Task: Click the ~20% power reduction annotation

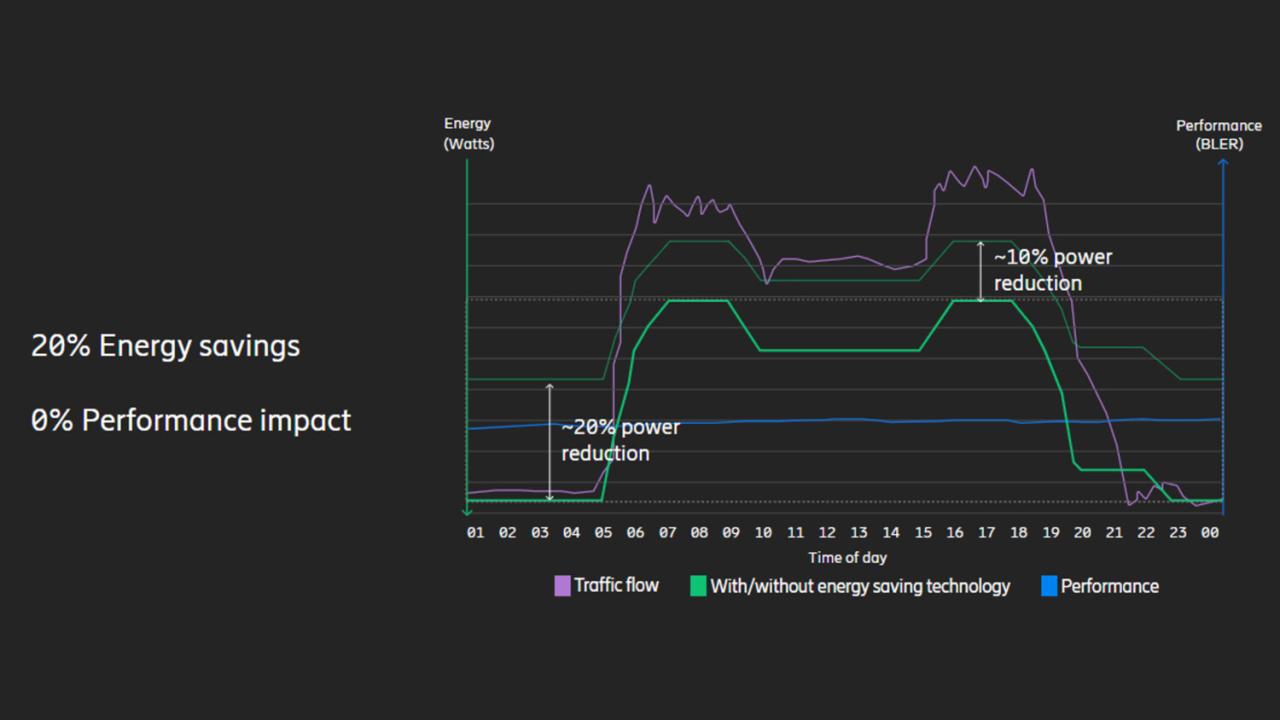Action: (x=620, y=440)
